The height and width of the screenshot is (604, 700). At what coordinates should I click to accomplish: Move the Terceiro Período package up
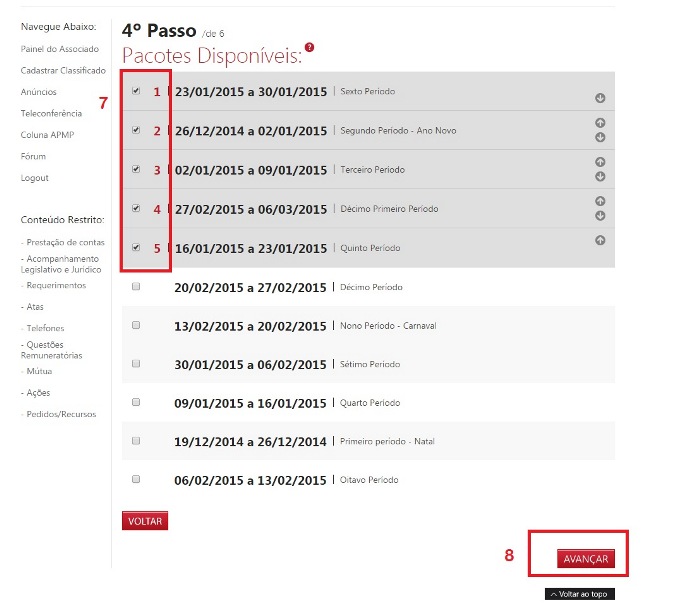pyautogui.click(x=600, y=162)
